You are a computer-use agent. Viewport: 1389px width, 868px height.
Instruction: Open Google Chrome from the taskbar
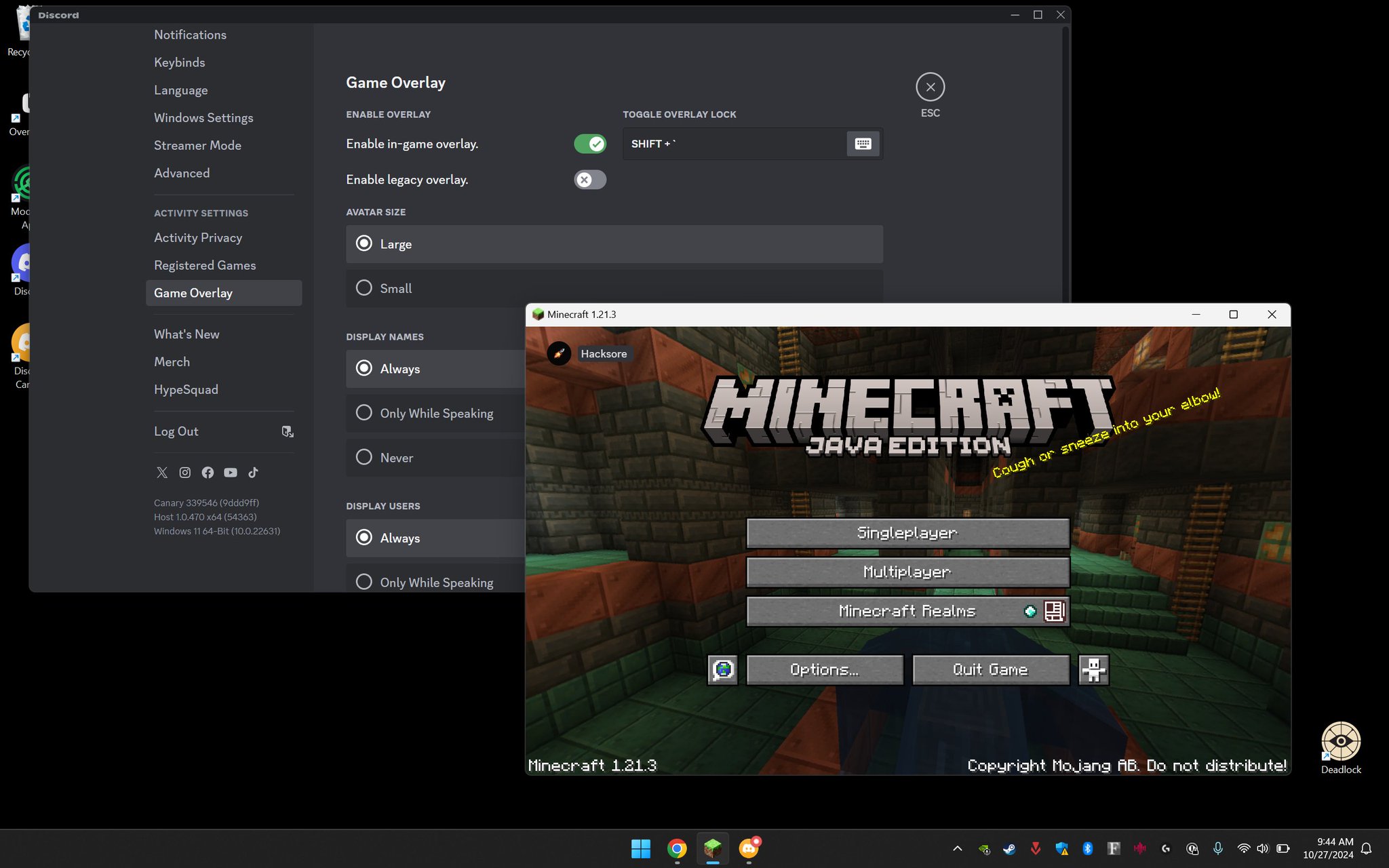click(677, 848)
